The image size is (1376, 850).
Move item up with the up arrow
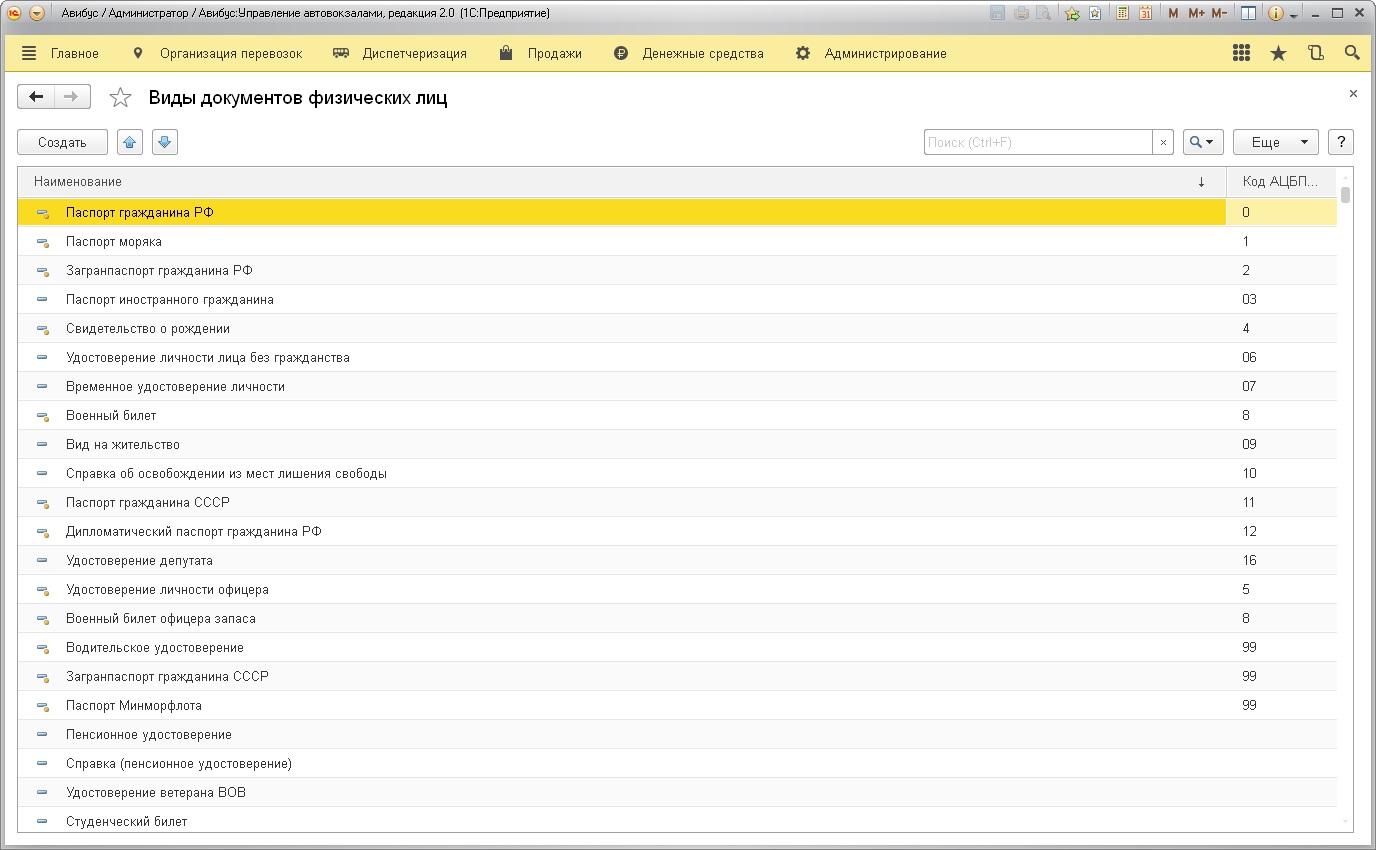[x=130, y=143]
